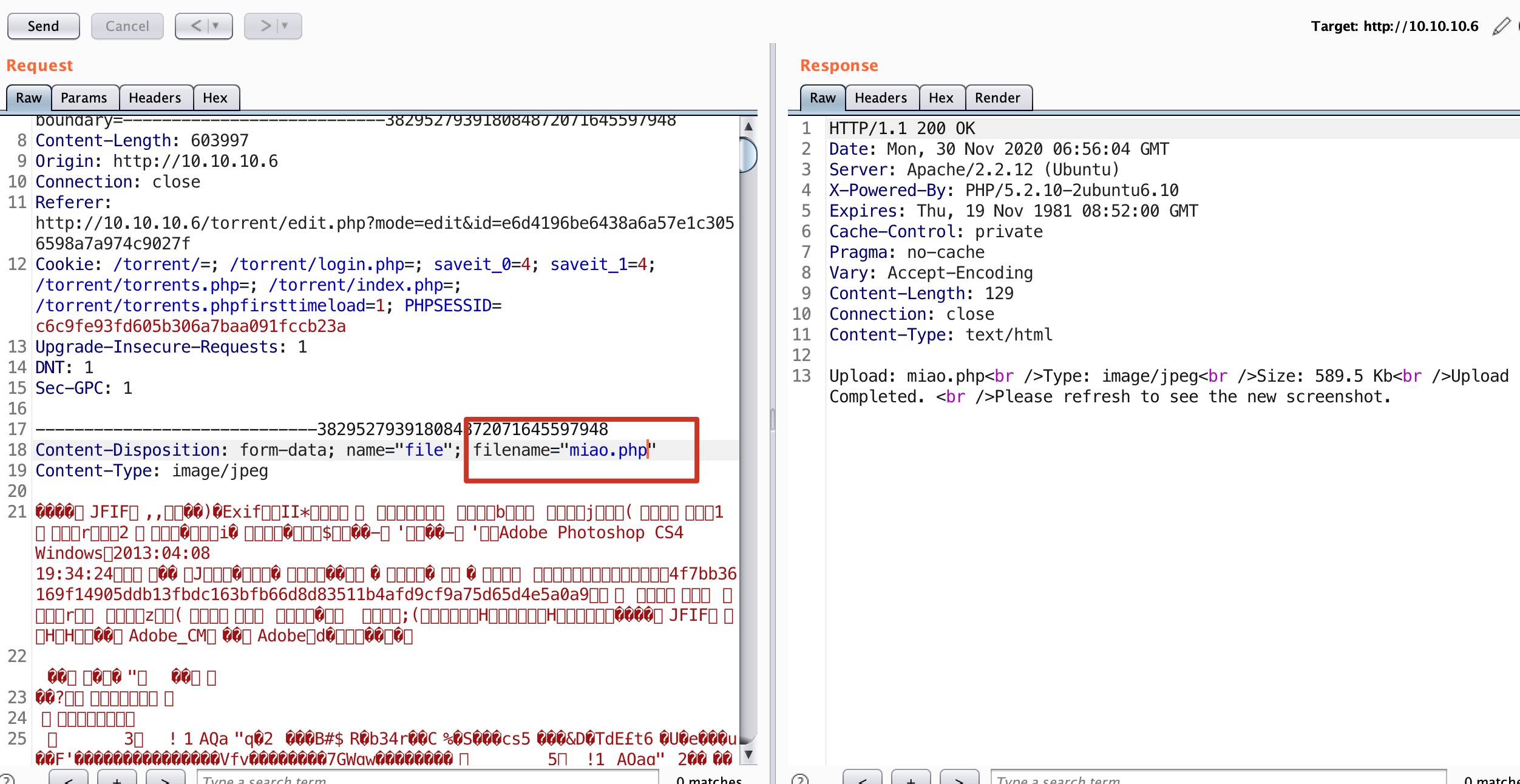
Task: Switch to request Params tab
Action: pyautogui.click(x=84, y=98)
